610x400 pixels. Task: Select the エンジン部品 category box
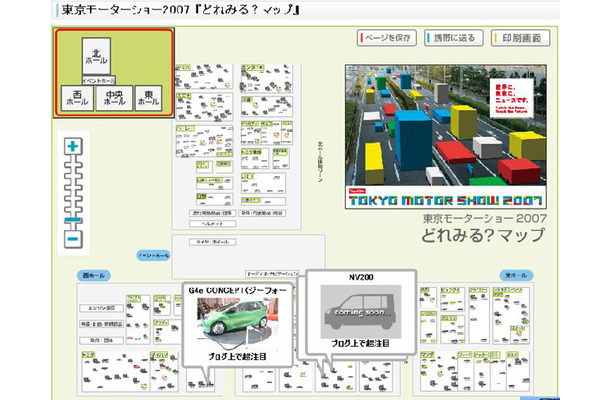102,308
